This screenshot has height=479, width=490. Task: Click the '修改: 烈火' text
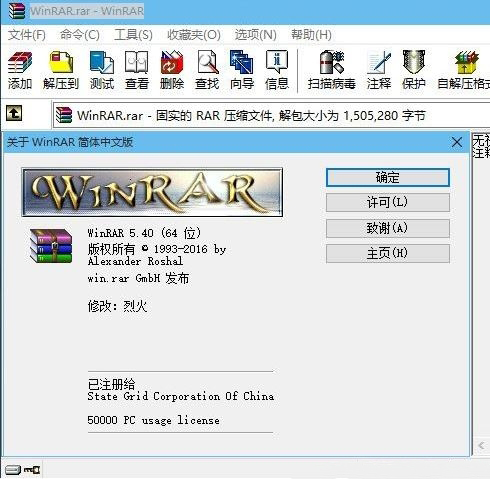pyautogui.click(x=117, y=306)
